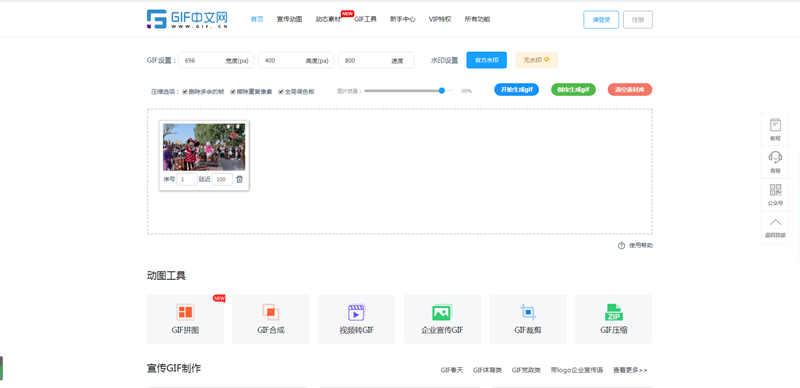Open the GIF裁剪 crop tool icon
The height and width of the screenshot is (388, 800).
pyautogui.click(x=528, y=312)
